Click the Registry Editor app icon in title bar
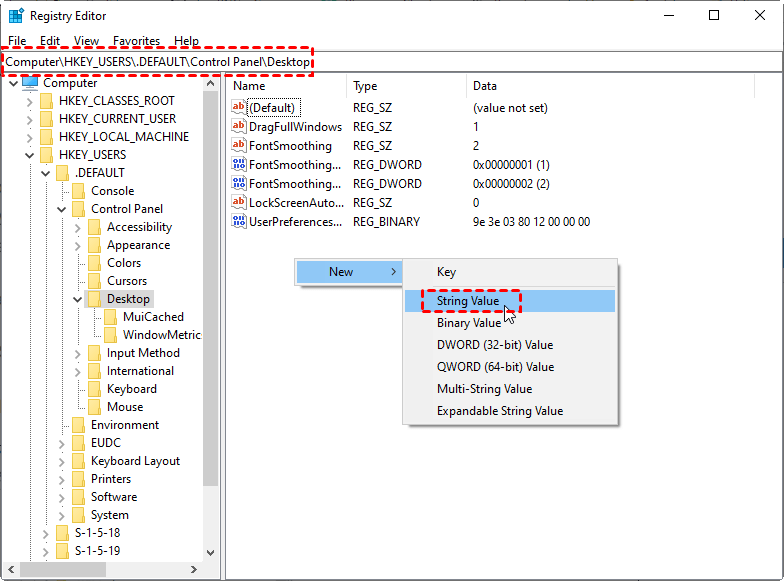Screen dimensions: 784x581 16,16
